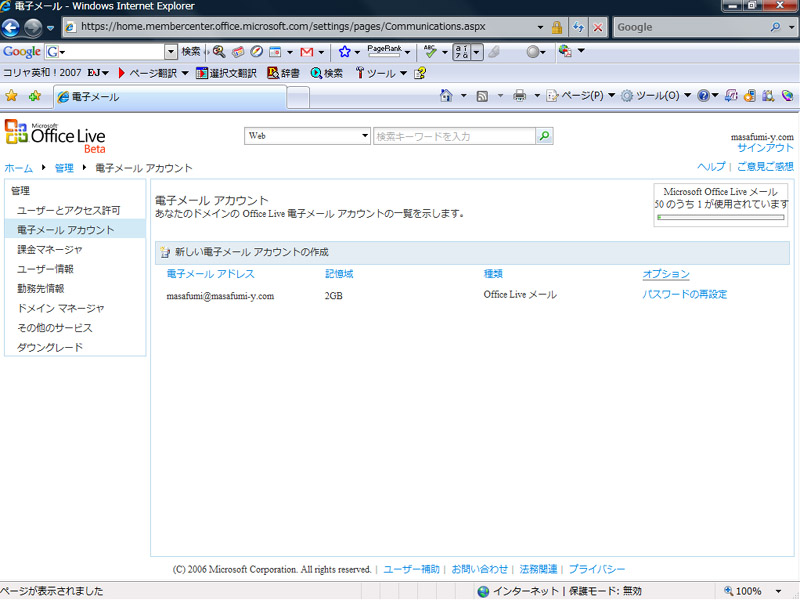Click the 検索キーワードを入力 search field
Viewport: 800px width, 600px height.
454,136
